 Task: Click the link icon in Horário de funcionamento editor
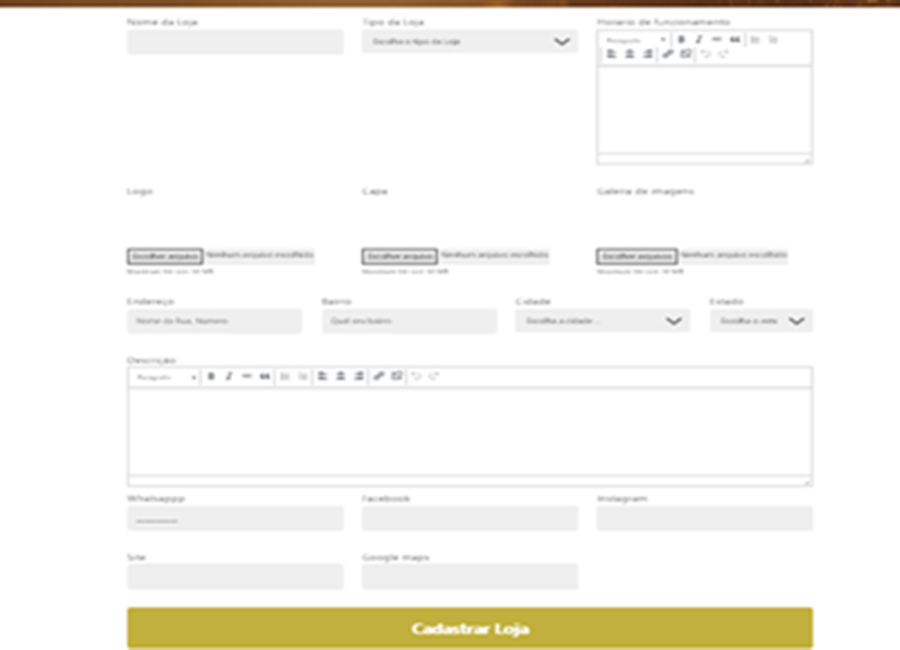pyautogui.click(x=668, y=54)
